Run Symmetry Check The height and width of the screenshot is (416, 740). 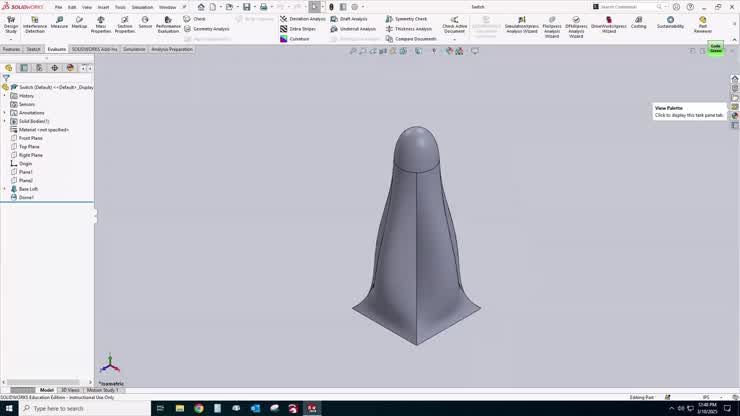pos(406,19)
